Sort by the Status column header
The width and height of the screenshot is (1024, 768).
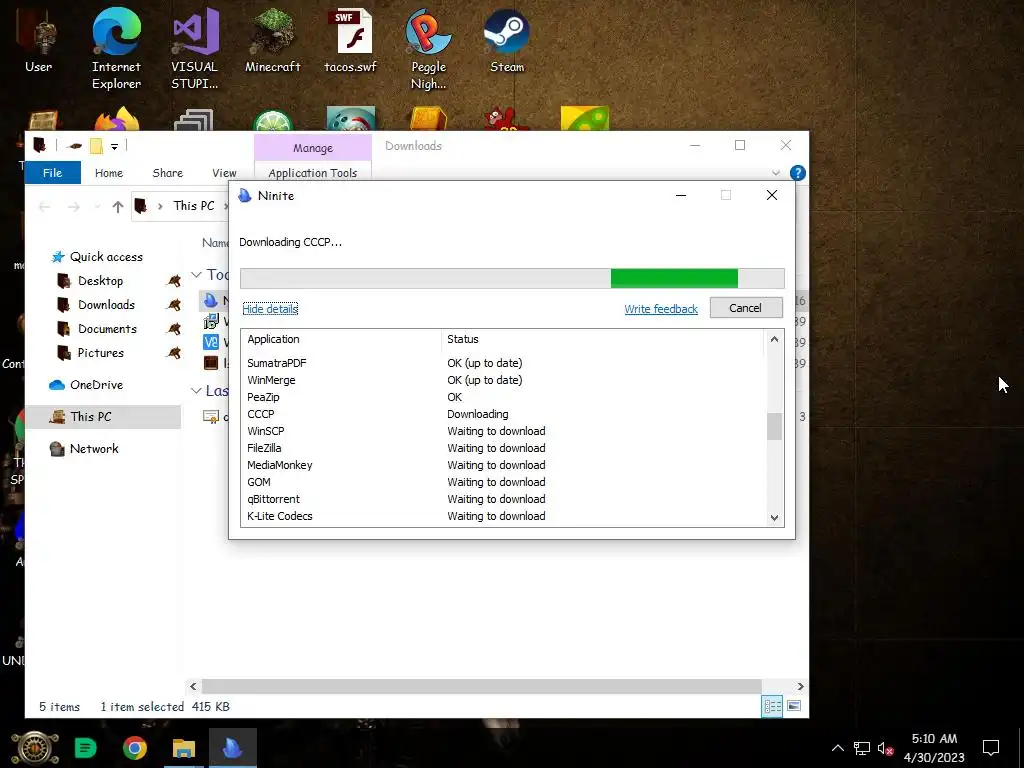pyautogui.click(x=602, y=339)
